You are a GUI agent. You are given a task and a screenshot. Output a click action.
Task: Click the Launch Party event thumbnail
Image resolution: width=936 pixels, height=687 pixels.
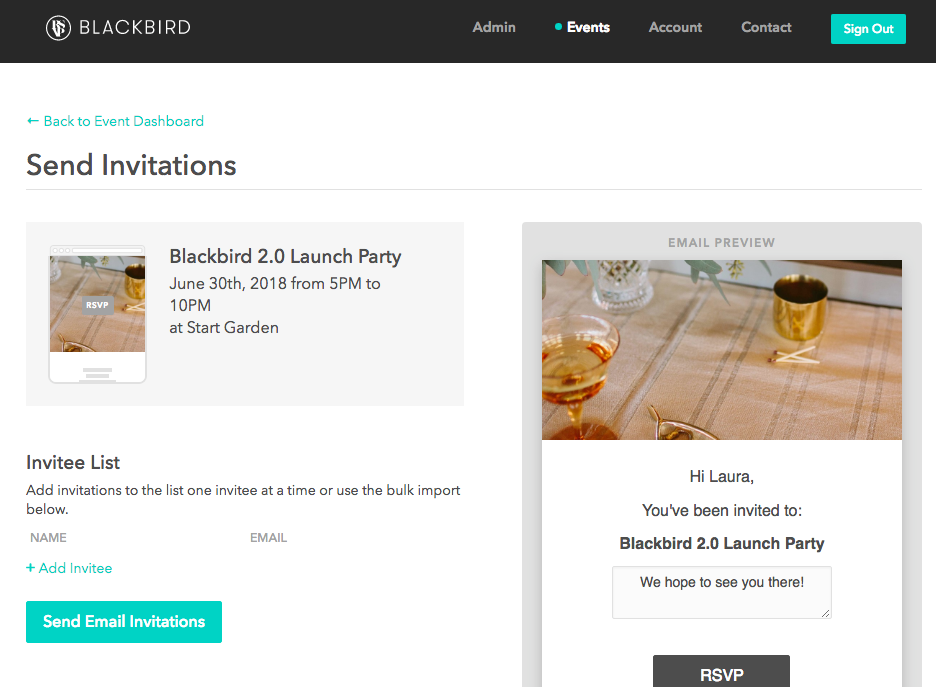[x=97, y=314]
